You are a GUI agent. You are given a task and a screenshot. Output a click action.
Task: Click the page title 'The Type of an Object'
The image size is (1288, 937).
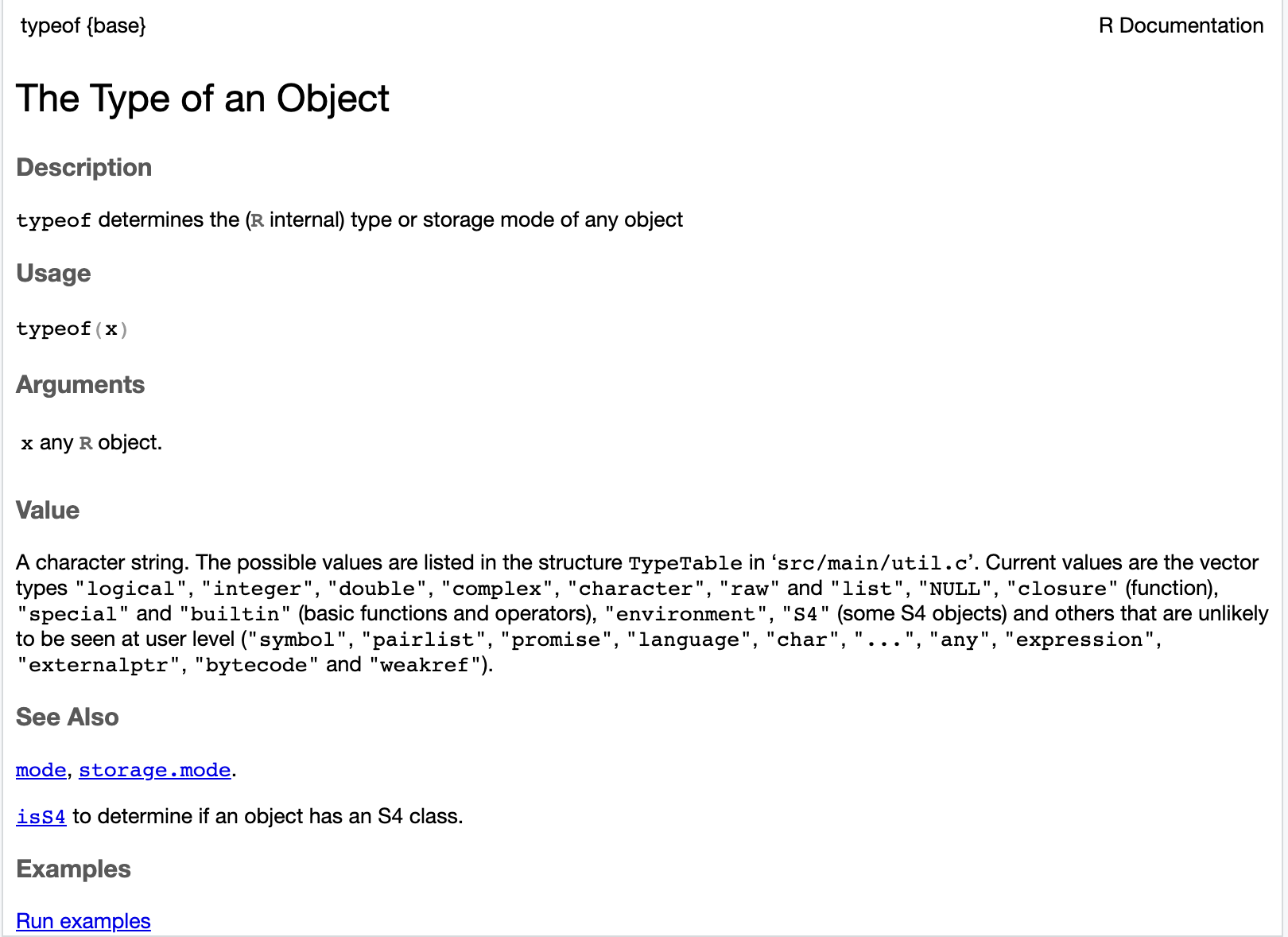click(x=203, y=99)
